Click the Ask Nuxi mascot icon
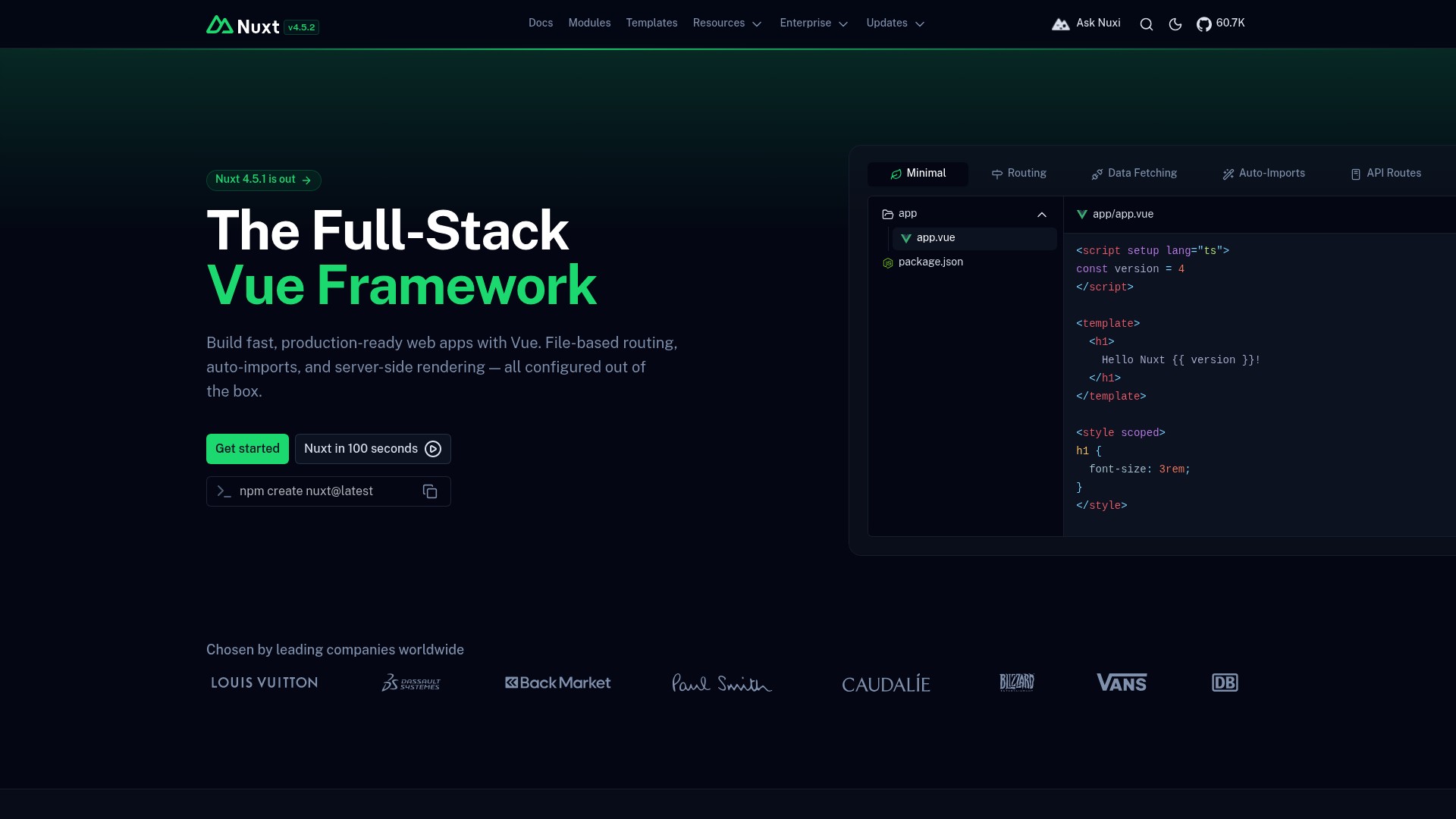Image resolution: width=1456 pixels, height=819 pixels. tap(1061, 24)
